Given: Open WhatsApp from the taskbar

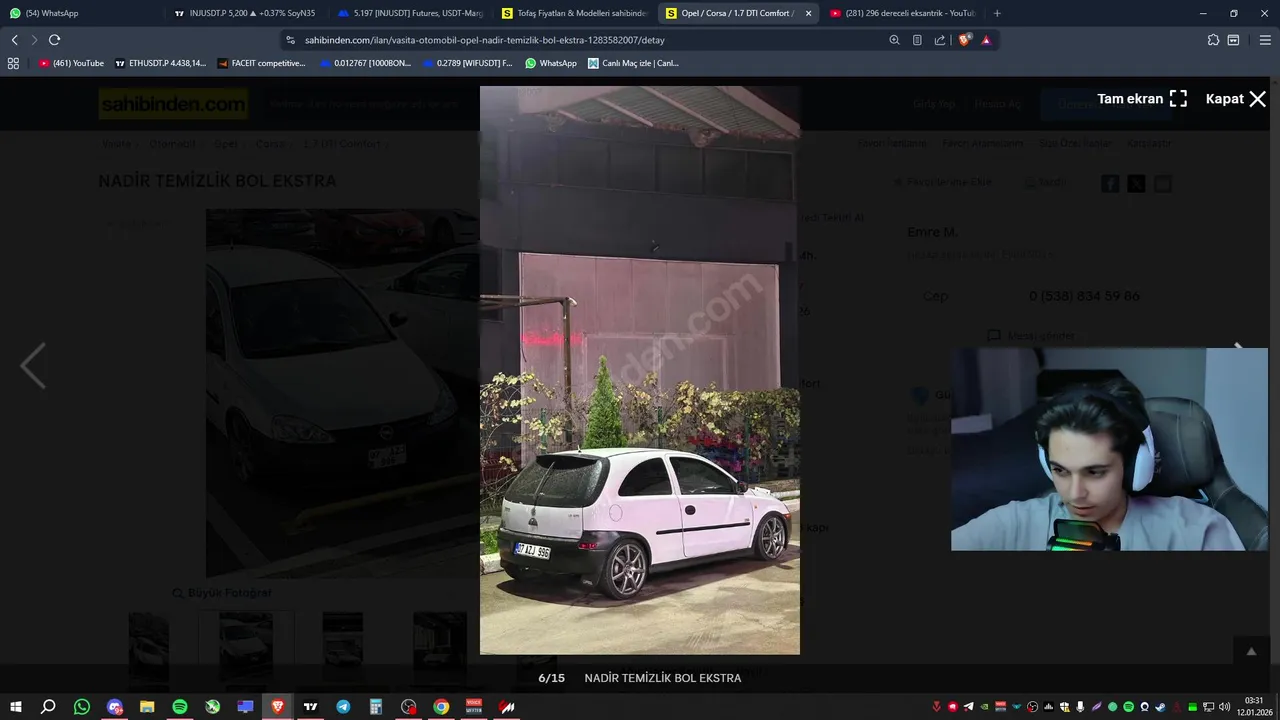Looking at the screenshot, I should point(81,707).
